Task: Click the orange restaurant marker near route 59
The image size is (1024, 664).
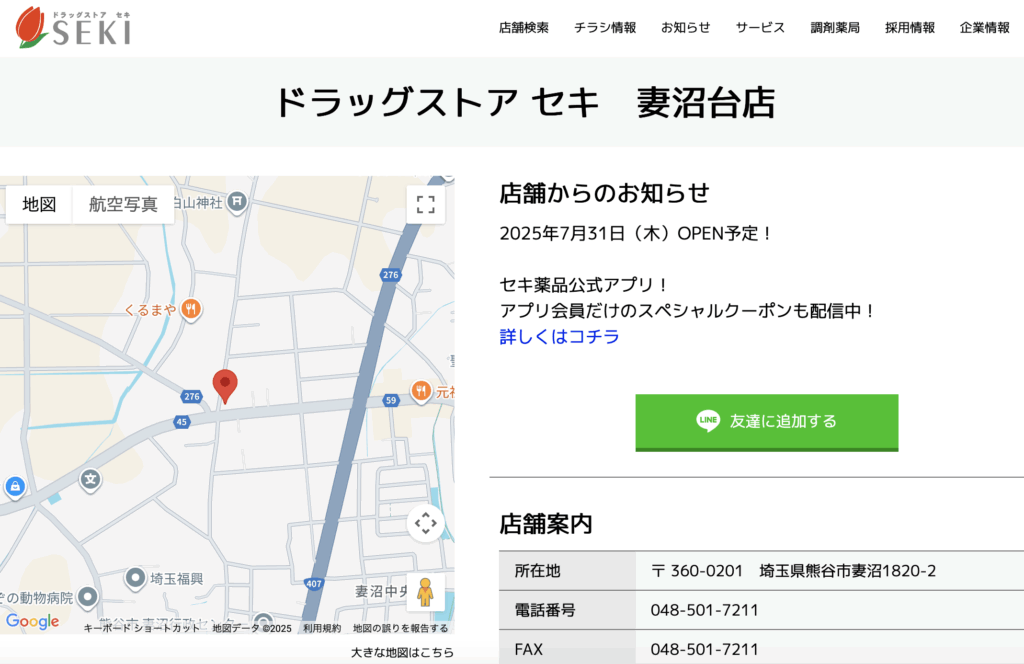Action: 421,391
